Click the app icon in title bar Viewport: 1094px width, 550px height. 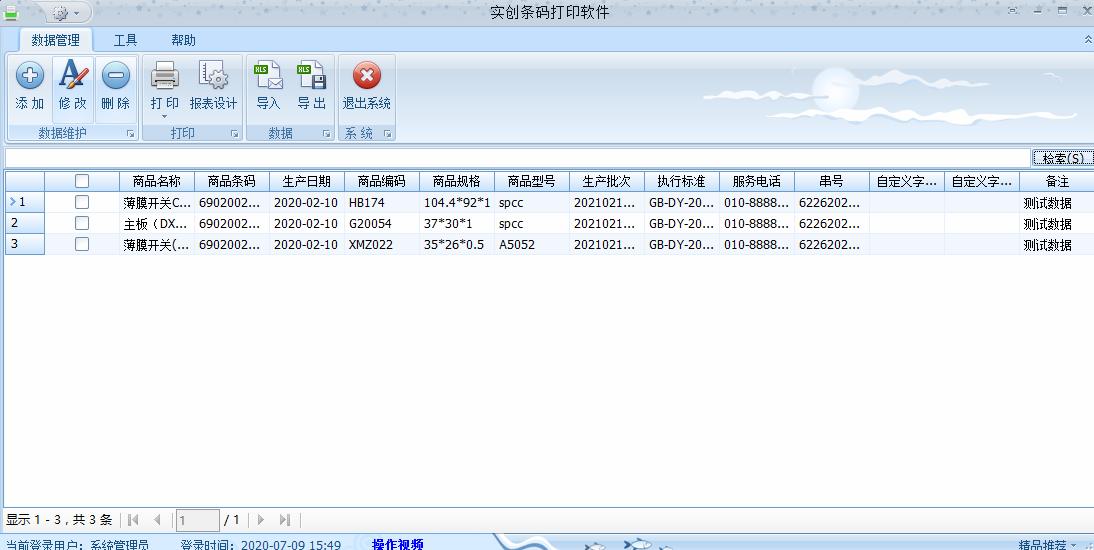coord(10,13)
